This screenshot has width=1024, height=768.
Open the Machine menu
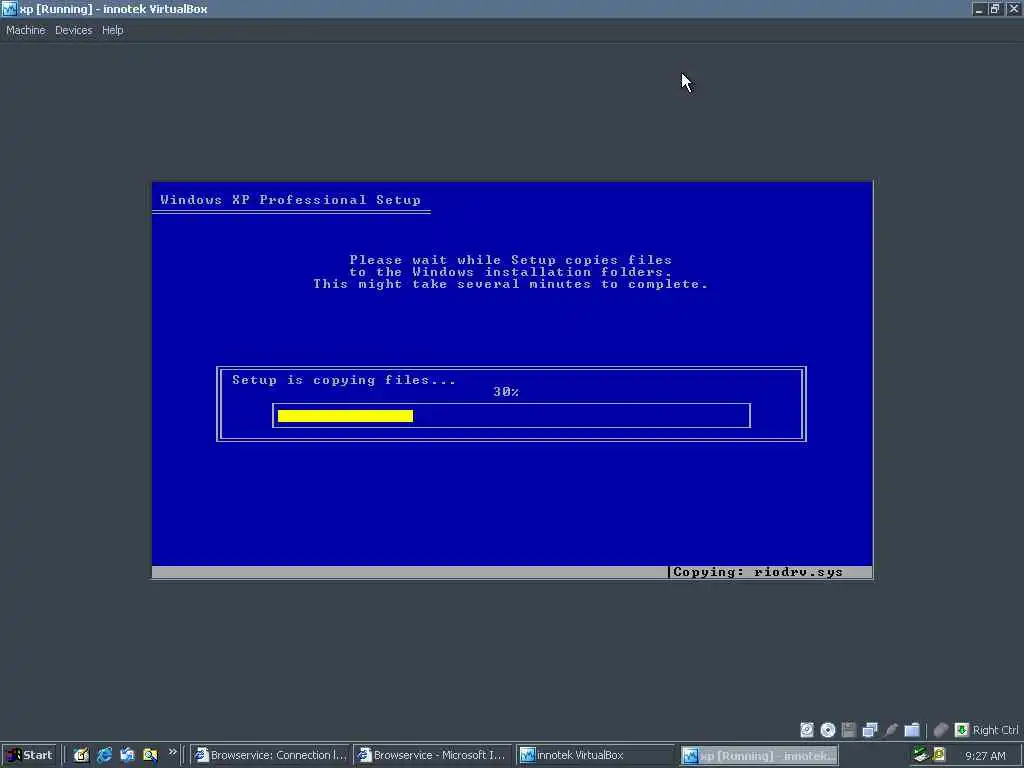pyautogui.click(x=26, y=30)
